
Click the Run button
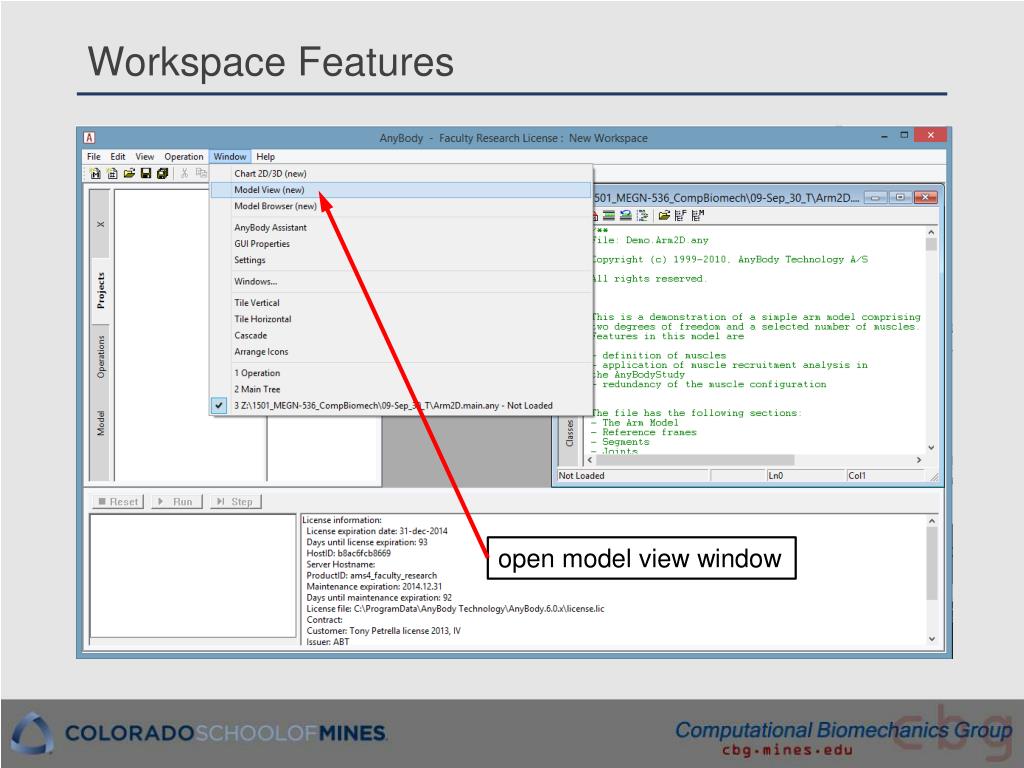pos(177,502)
